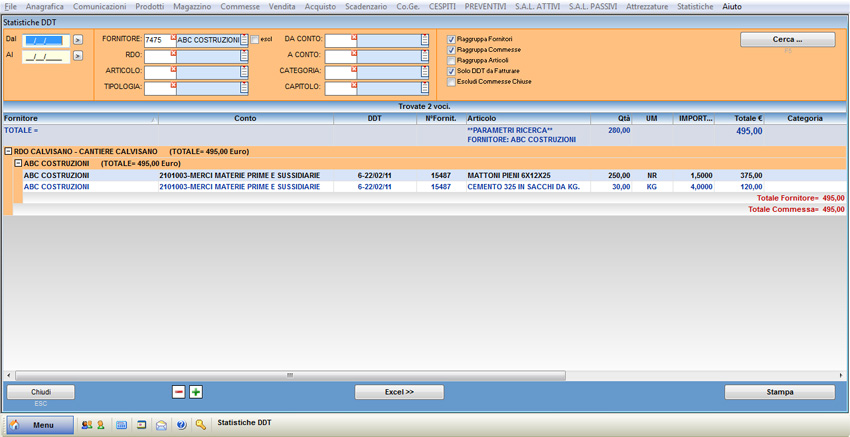Image resolution: width=850 pixels, height=437 pixels.
Task: Click the key icon in bottom toolbar
Action: coord(201,425)
